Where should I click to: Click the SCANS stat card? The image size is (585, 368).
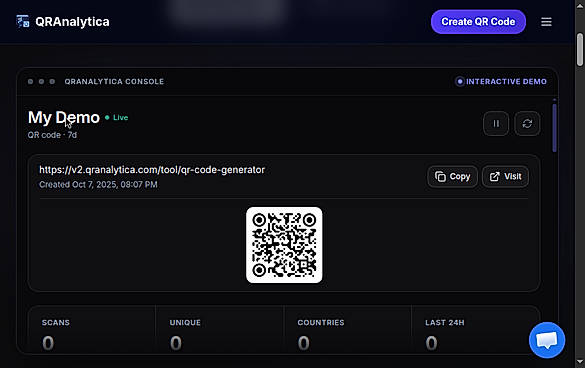[x=92, y=330]
